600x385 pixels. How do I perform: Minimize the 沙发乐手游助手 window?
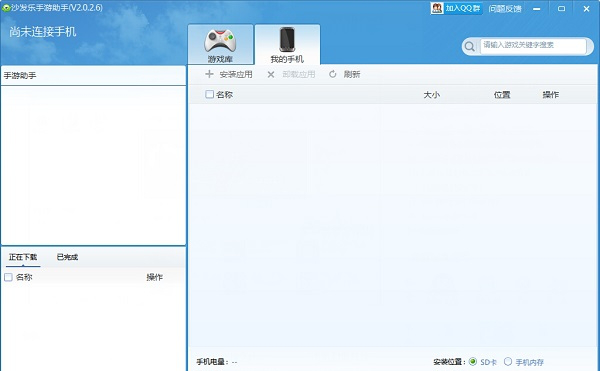pos(536,8)
